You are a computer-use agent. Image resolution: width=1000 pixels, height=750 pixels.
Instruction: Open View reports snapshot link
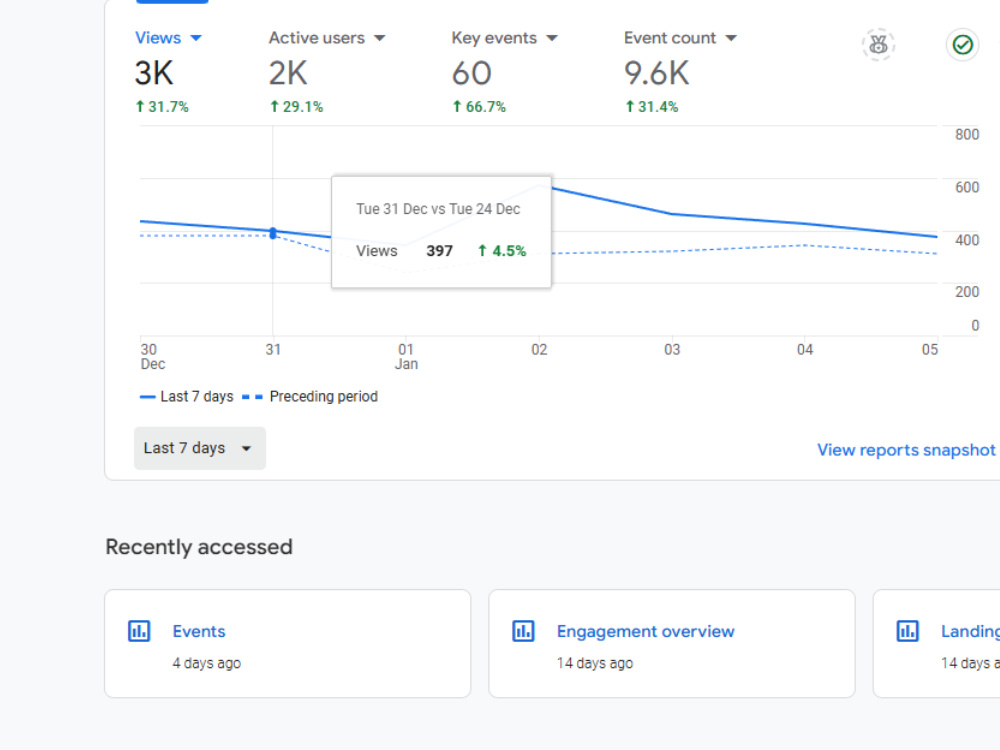coord(906,450)
